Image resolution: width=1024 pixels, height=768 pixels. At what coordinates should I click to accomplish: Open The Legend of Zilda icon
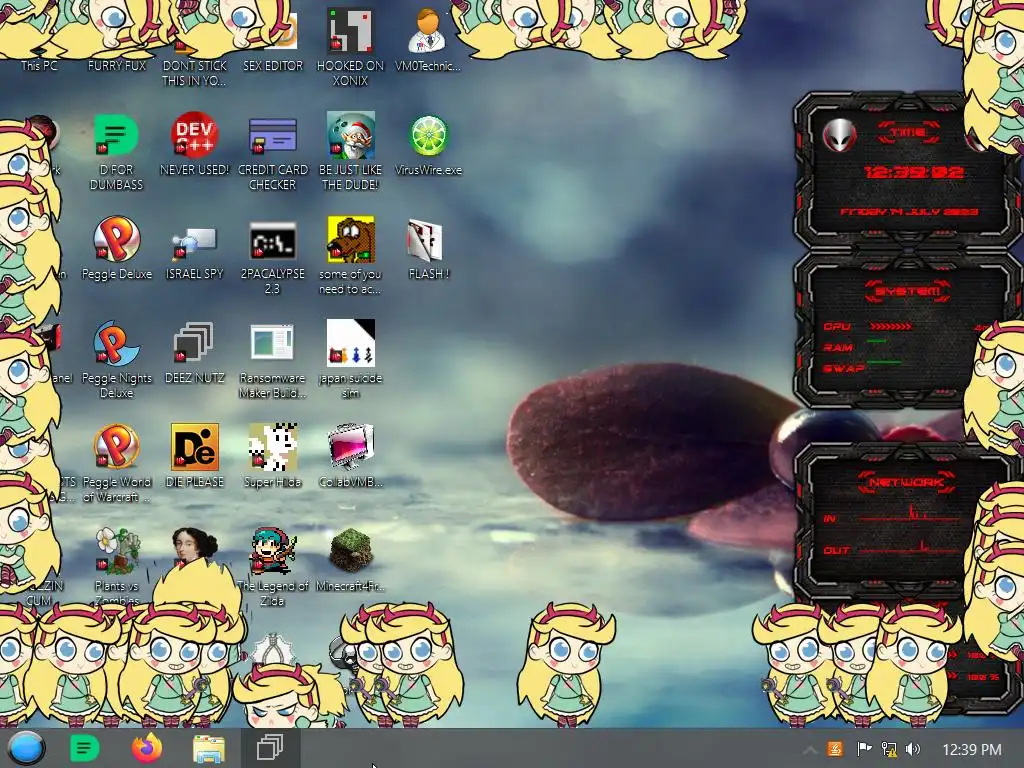pyautogui.click(x=272, y=551)
